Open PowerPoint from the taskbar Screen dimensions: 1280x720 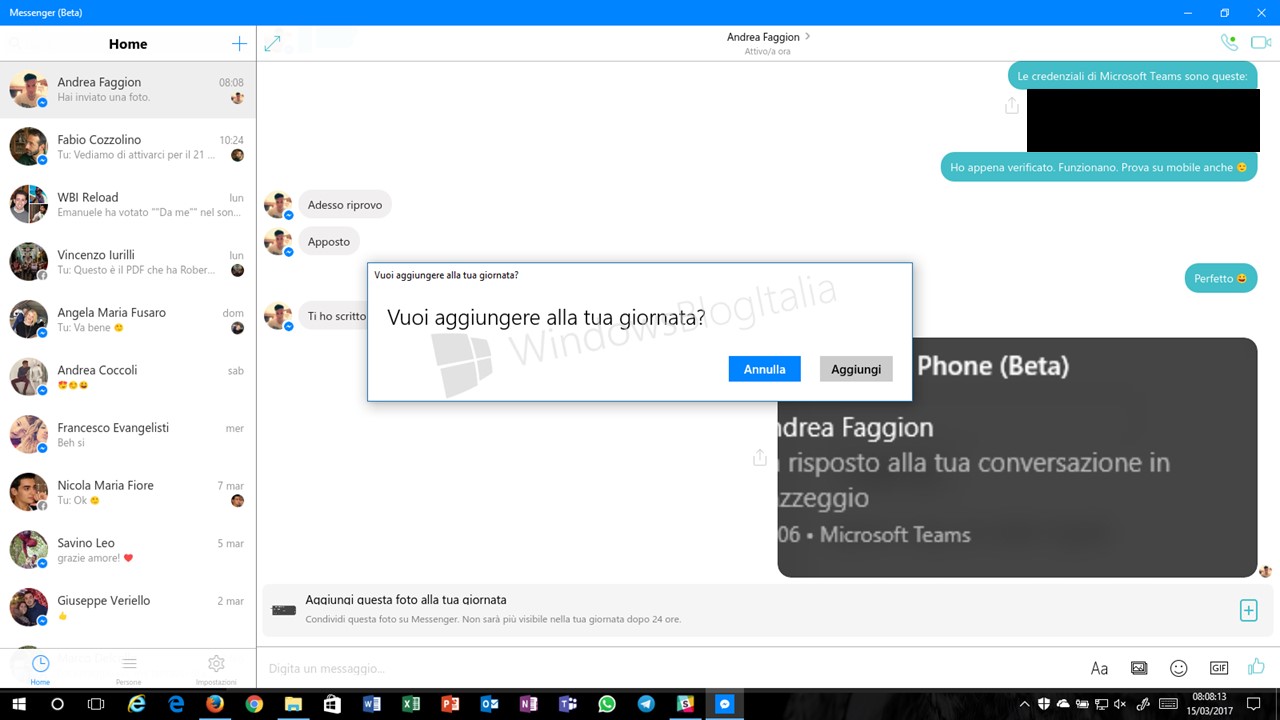(450, 704)
